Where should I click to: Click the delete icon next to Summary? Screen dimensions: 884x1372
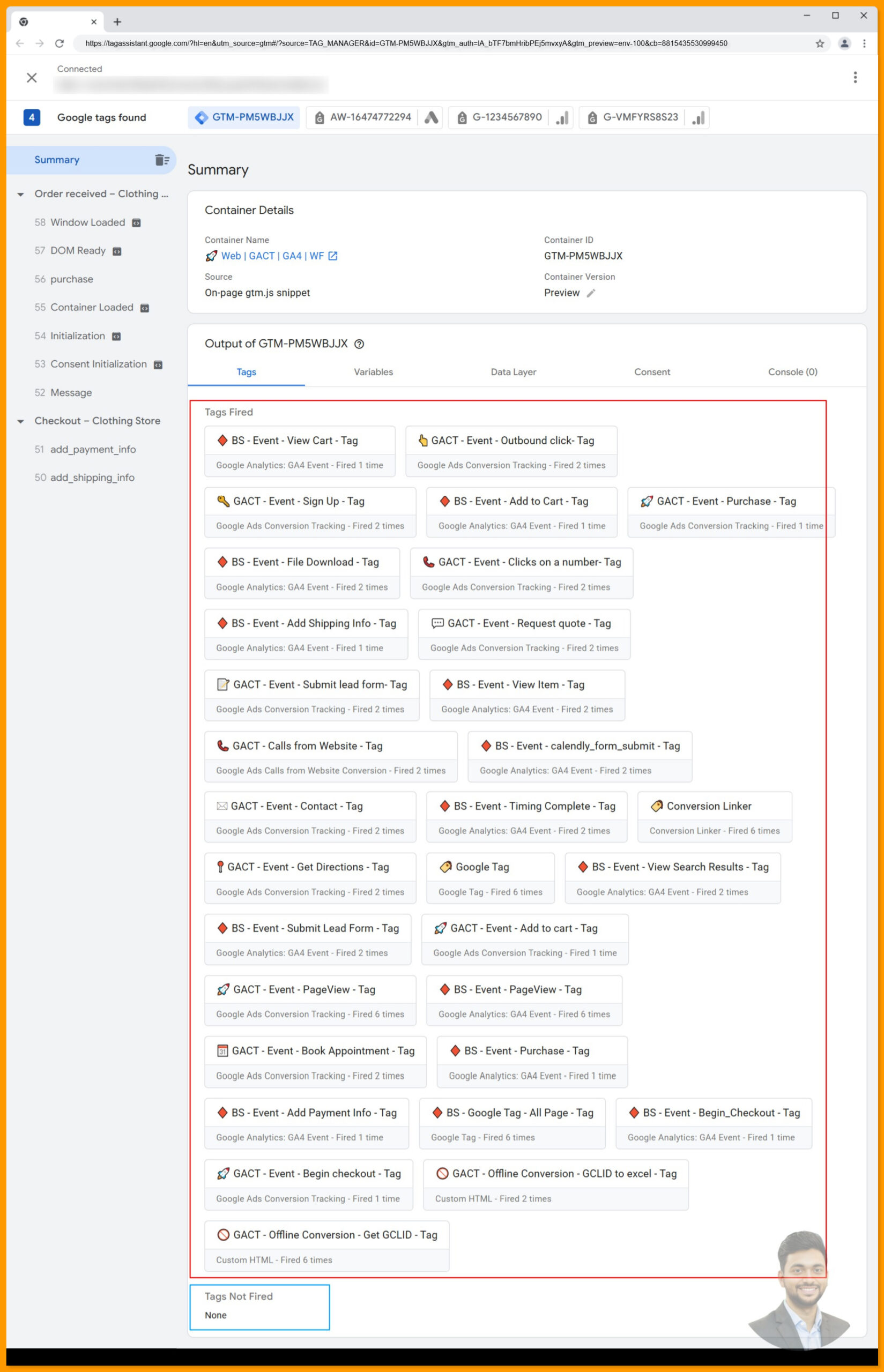coord(162,160)
